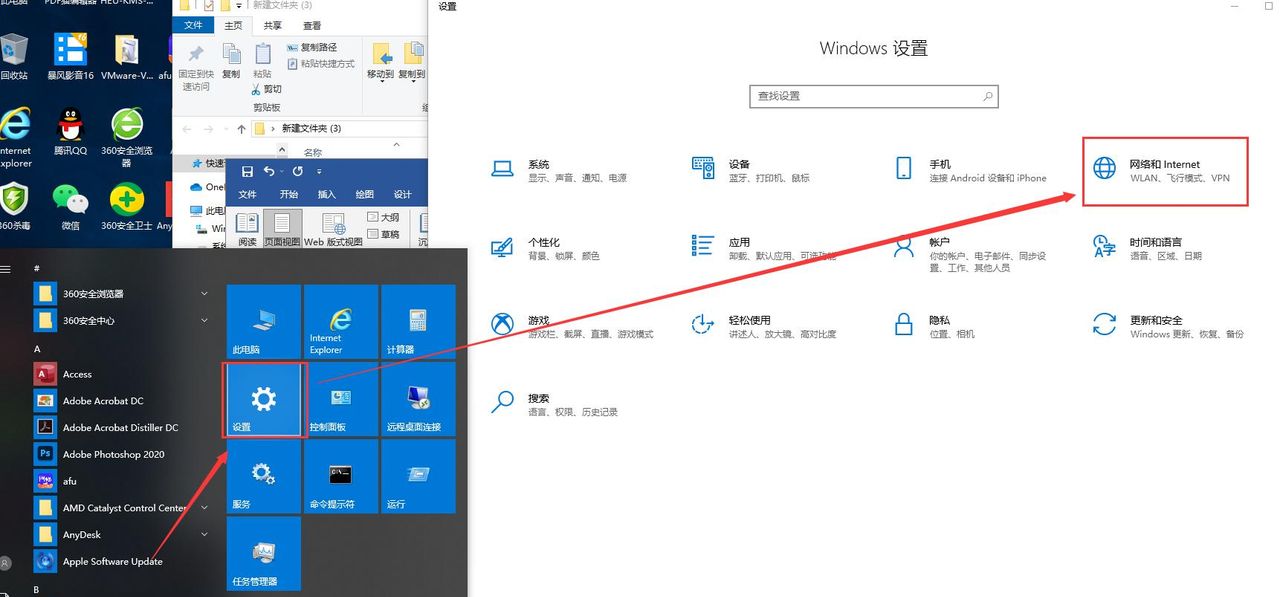Image resolution: width=1280 pixels, height=597 pixels.
Task: Open the 任务管理器 tile in Start menu
Action: click(x=263, y=553)
